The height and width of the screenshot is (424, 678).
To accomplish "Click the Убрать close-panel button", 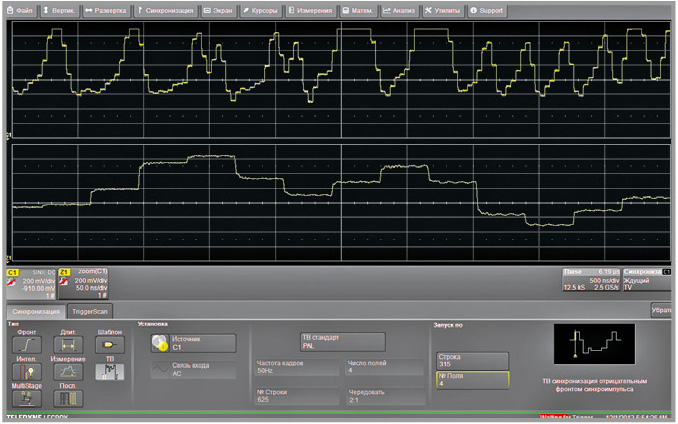I will tap(661, 311).
